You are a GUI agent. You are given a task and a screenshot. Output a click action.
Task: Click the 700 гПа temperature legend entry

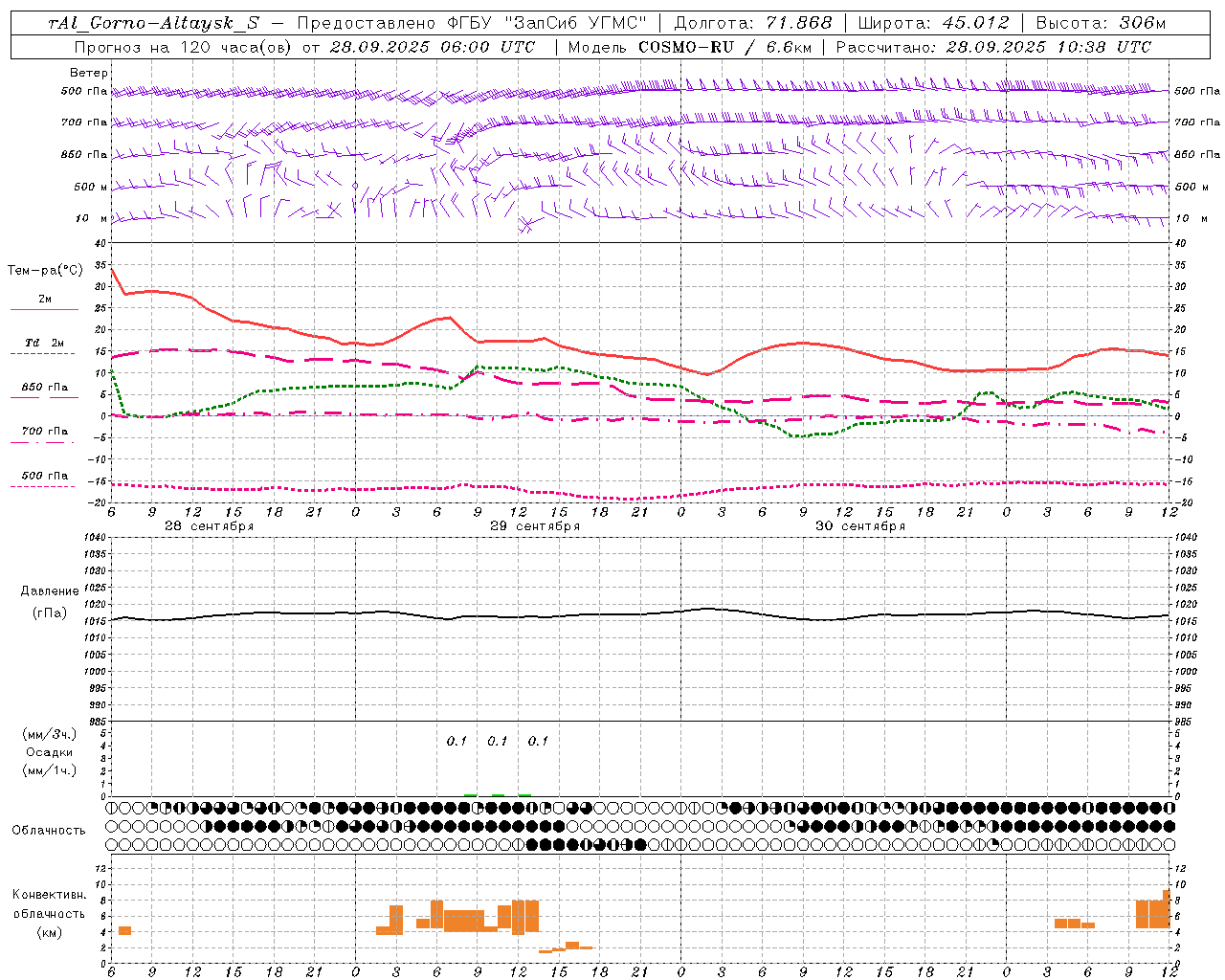click(45, 431)
